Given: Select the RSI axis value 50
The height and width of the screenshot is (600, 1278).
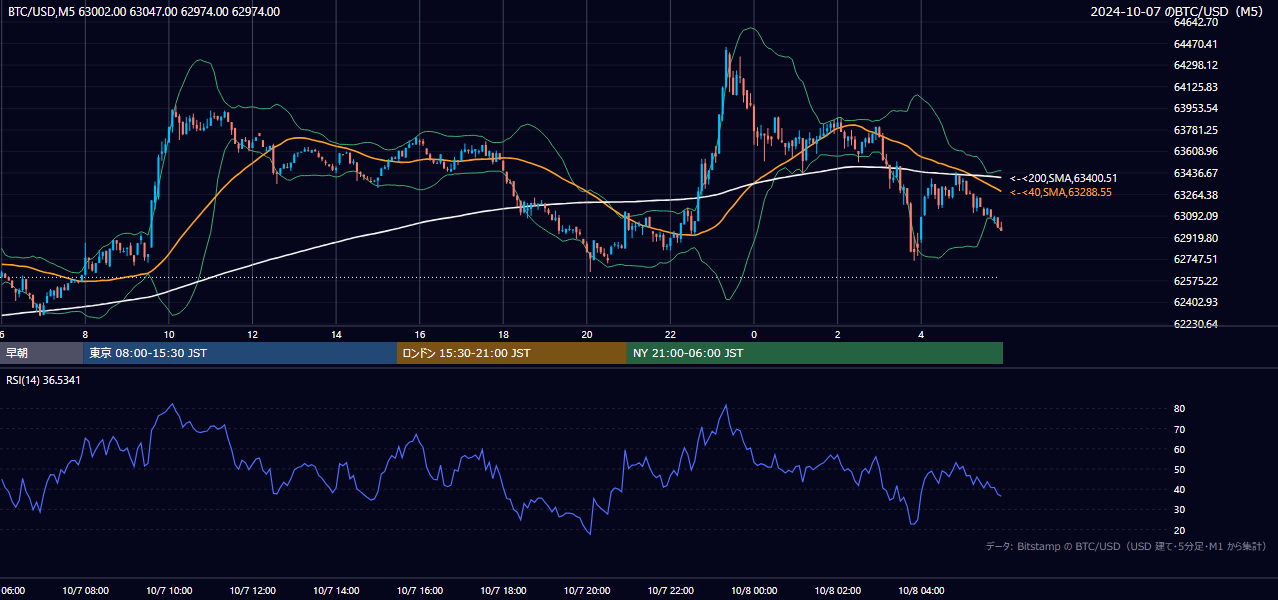Looking at the screenshot, I should point(1180,469).
